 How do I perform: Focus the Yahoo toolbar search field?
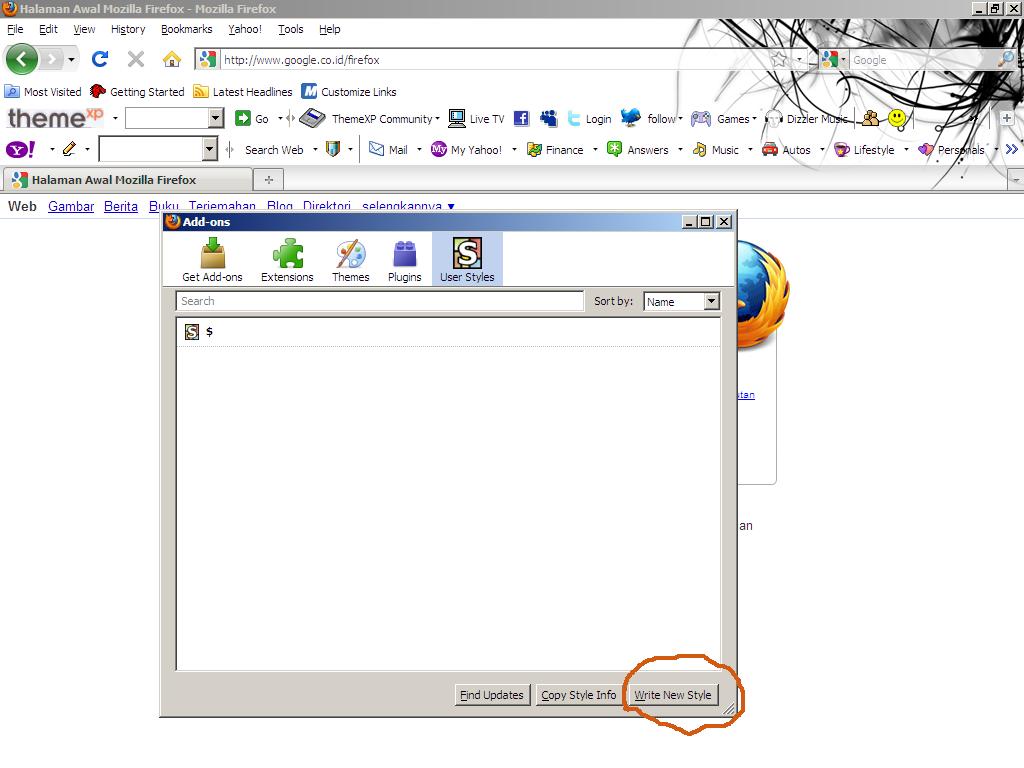(151, 149)
